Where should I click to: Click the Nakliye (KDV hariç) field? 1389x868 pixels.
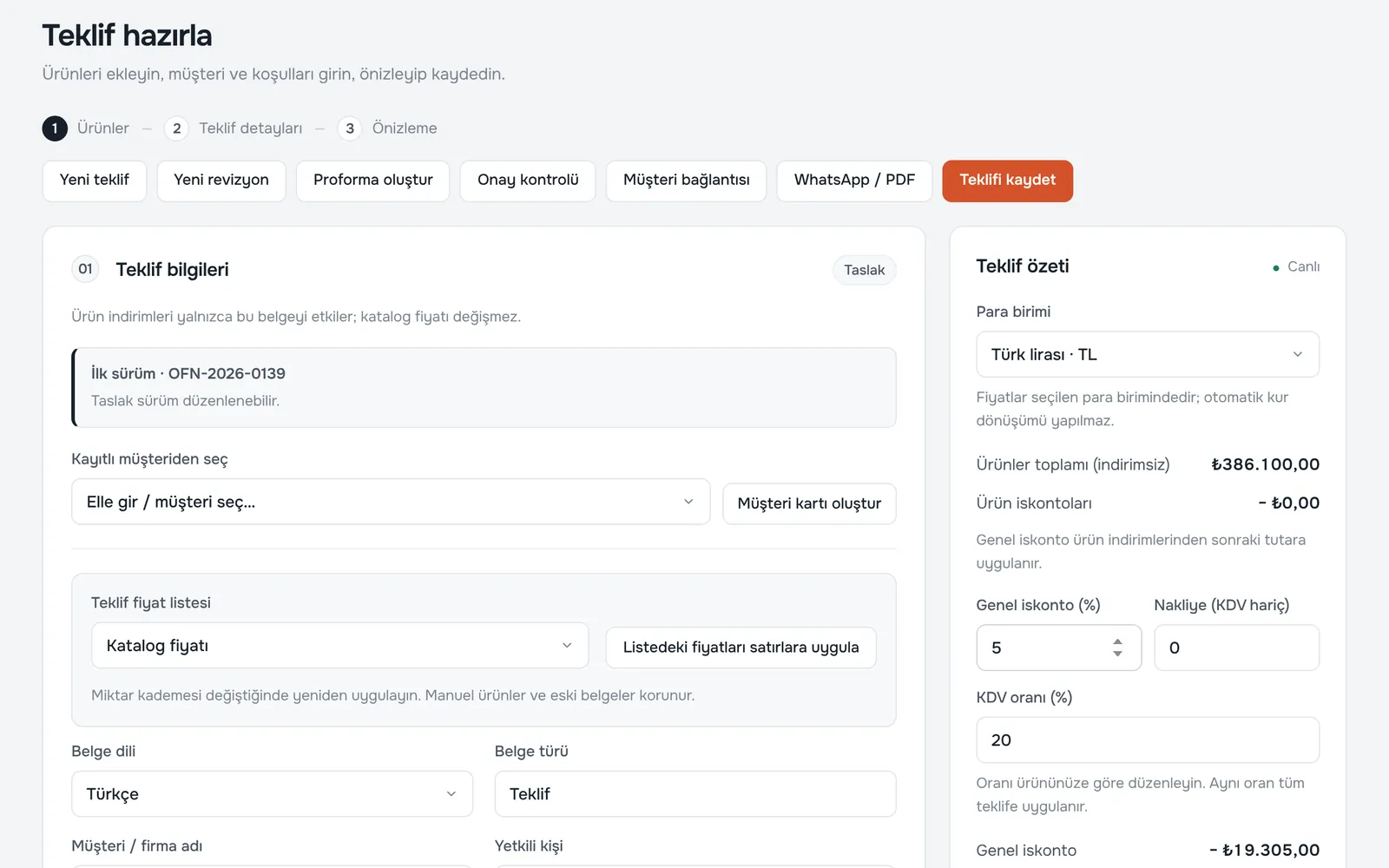(x=1236, y=648)
